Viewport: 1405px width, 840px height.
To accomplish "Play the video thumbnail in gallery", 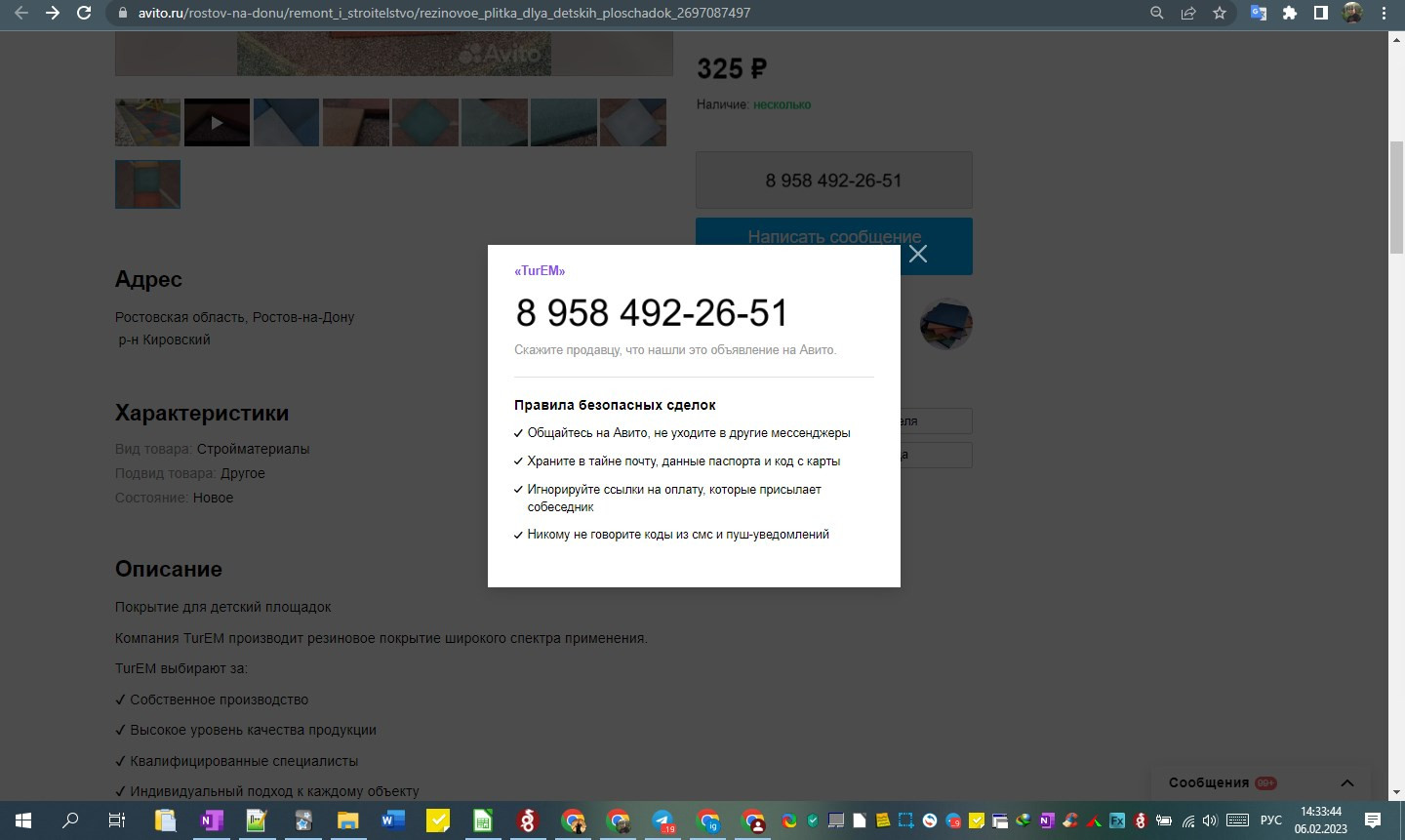I will click(x=217, y=123).
